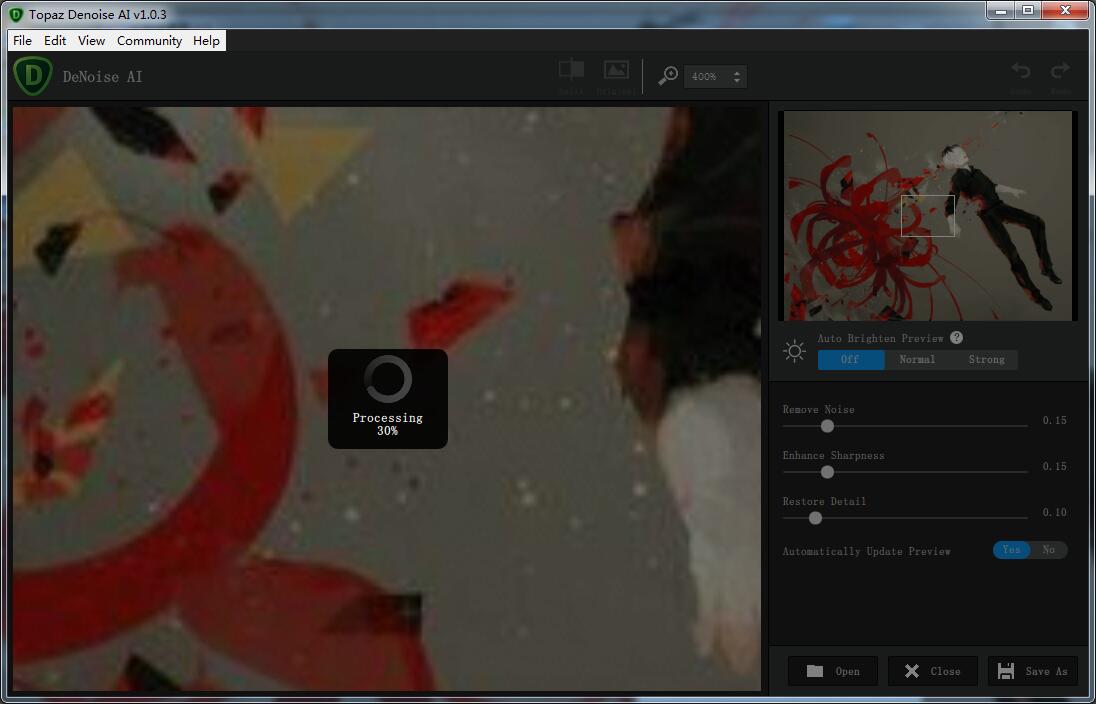Click the zoom magnifier icon
1096x704 pixels.
668,76
